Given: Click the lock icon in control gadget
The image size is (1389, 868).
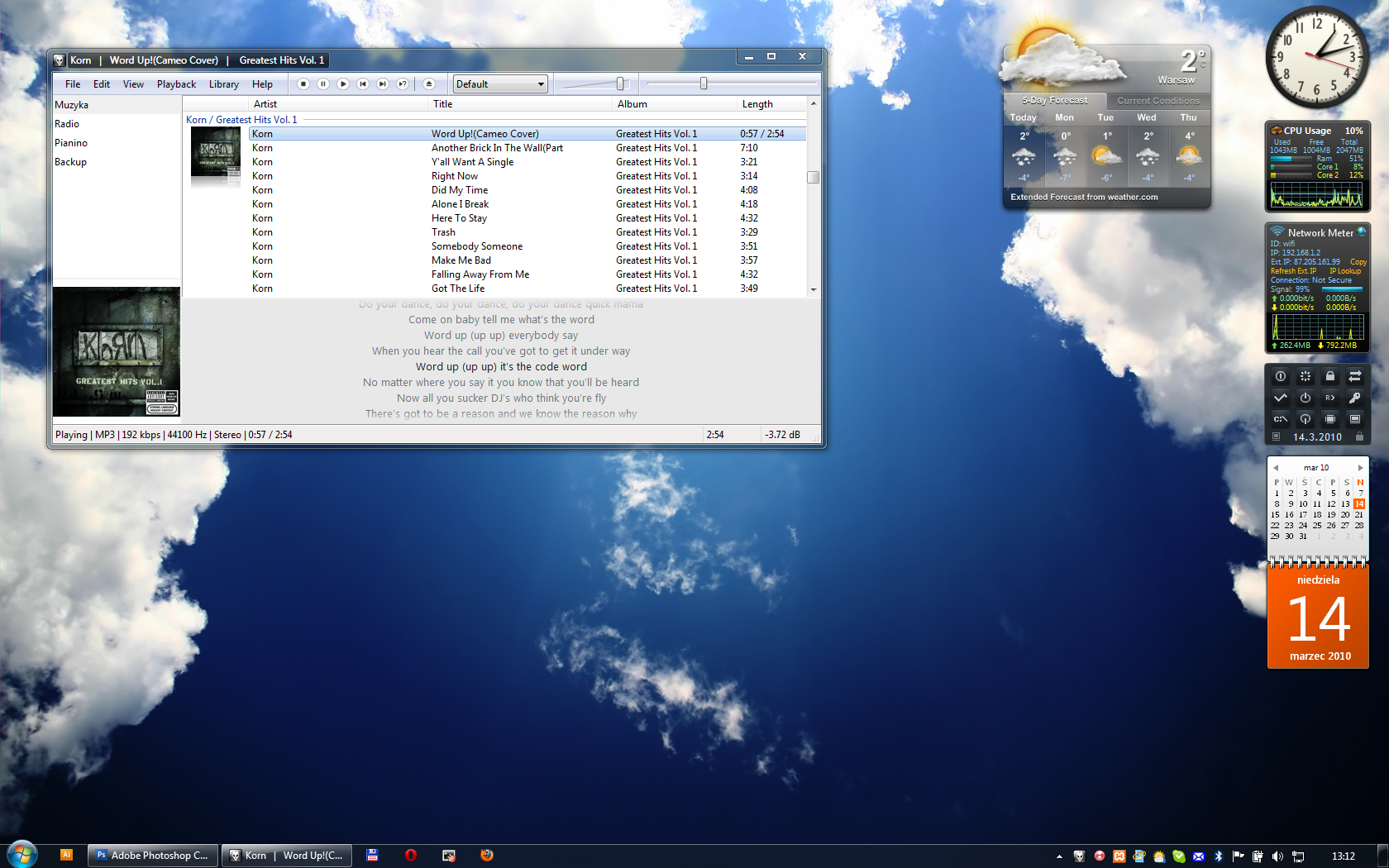Looking at the screenshot, I should pyautogui.click(x=1330, y=376).
